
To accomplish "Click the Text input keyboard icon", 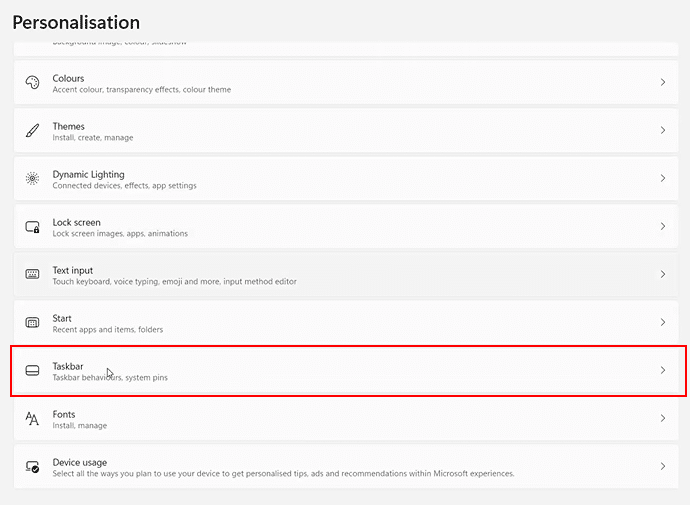I will pos(32,275).
